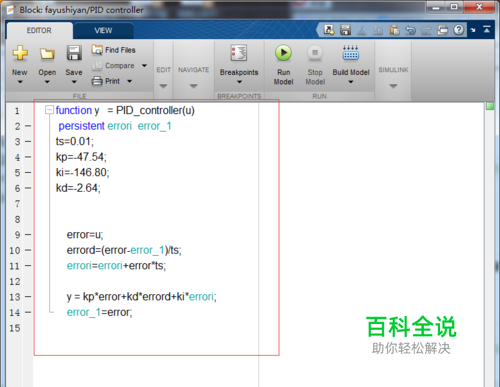The image size is (500, 387).
Task: Click the Save floppy disk icon
Action: coord(74,53)
